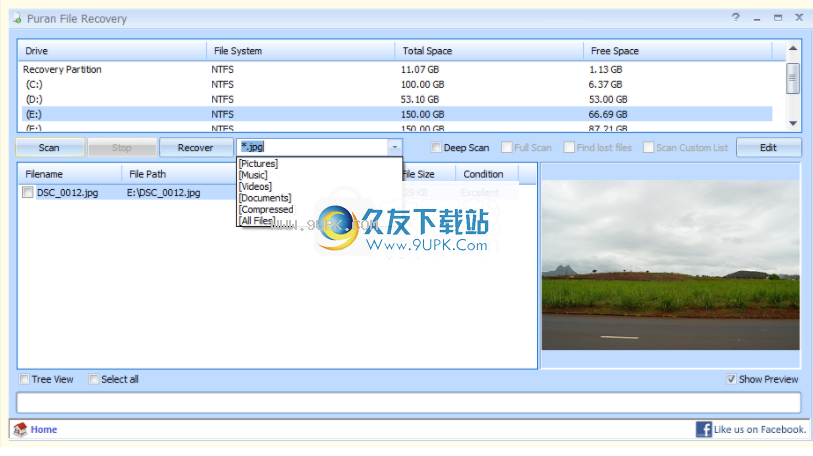This screenshot has height=456, width=813.
Task: Close the Puran File Recovery window
Action: tap(799, 18)
